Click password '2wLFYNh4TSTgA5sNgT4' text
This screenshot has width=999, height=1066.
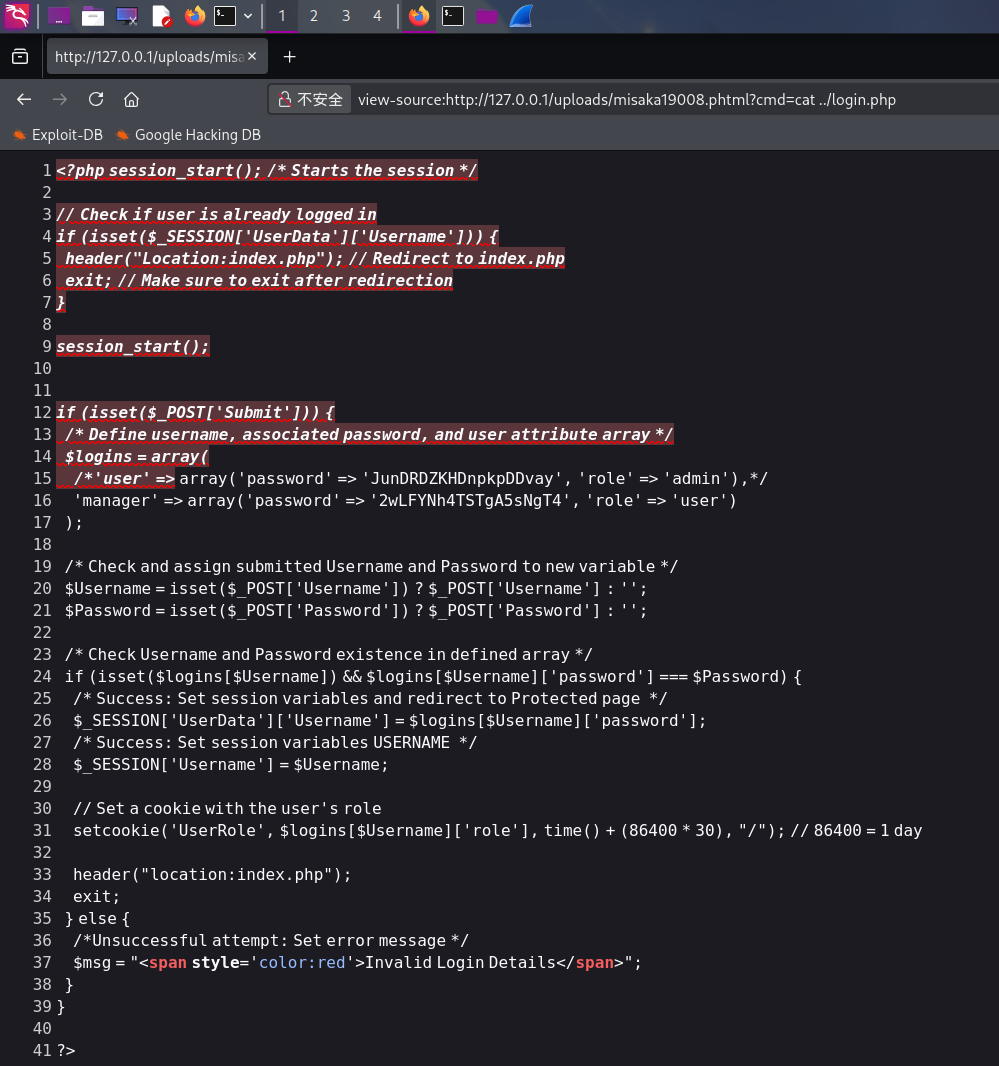pos(470,500)
